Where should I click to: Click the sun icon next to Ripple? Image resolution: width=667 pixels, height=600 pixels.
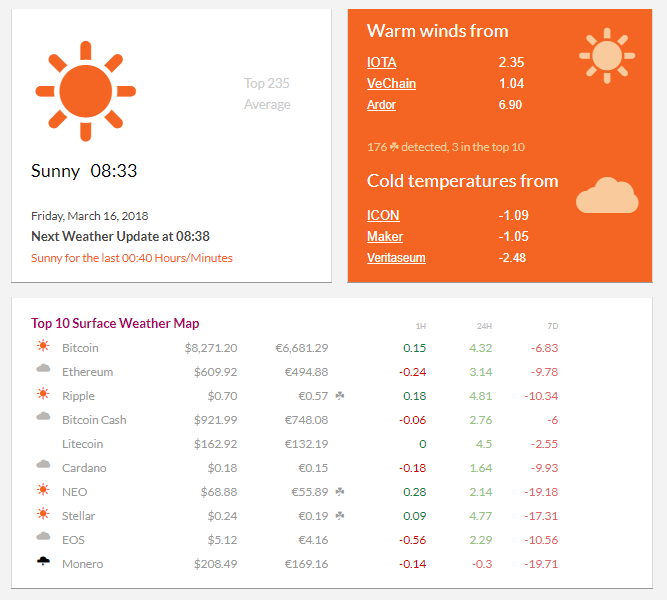pos(43,394)
